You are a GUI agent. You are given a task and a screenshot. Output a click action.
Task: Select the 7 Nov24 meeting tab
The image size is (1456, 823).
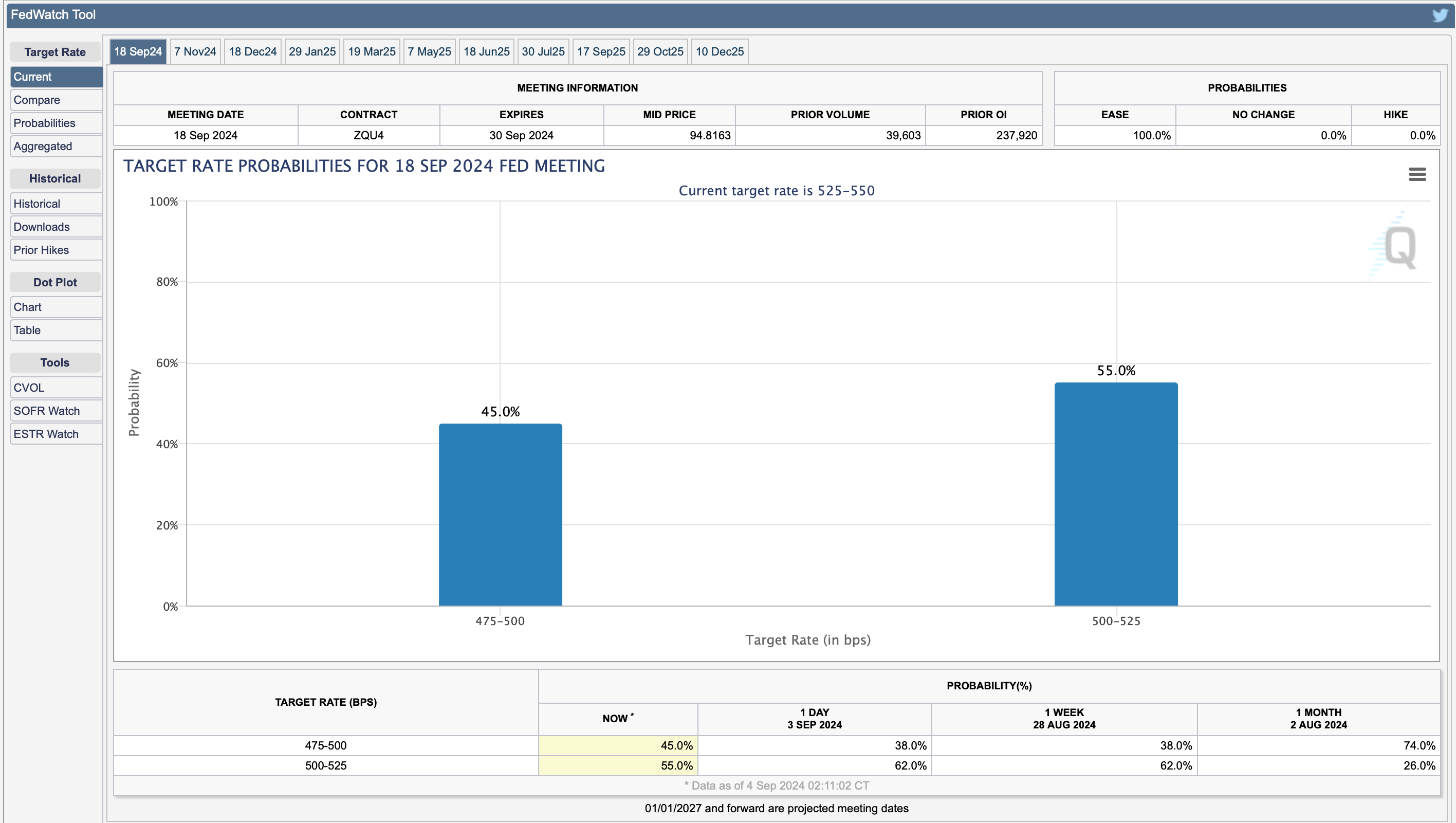(x=195, y=51)
